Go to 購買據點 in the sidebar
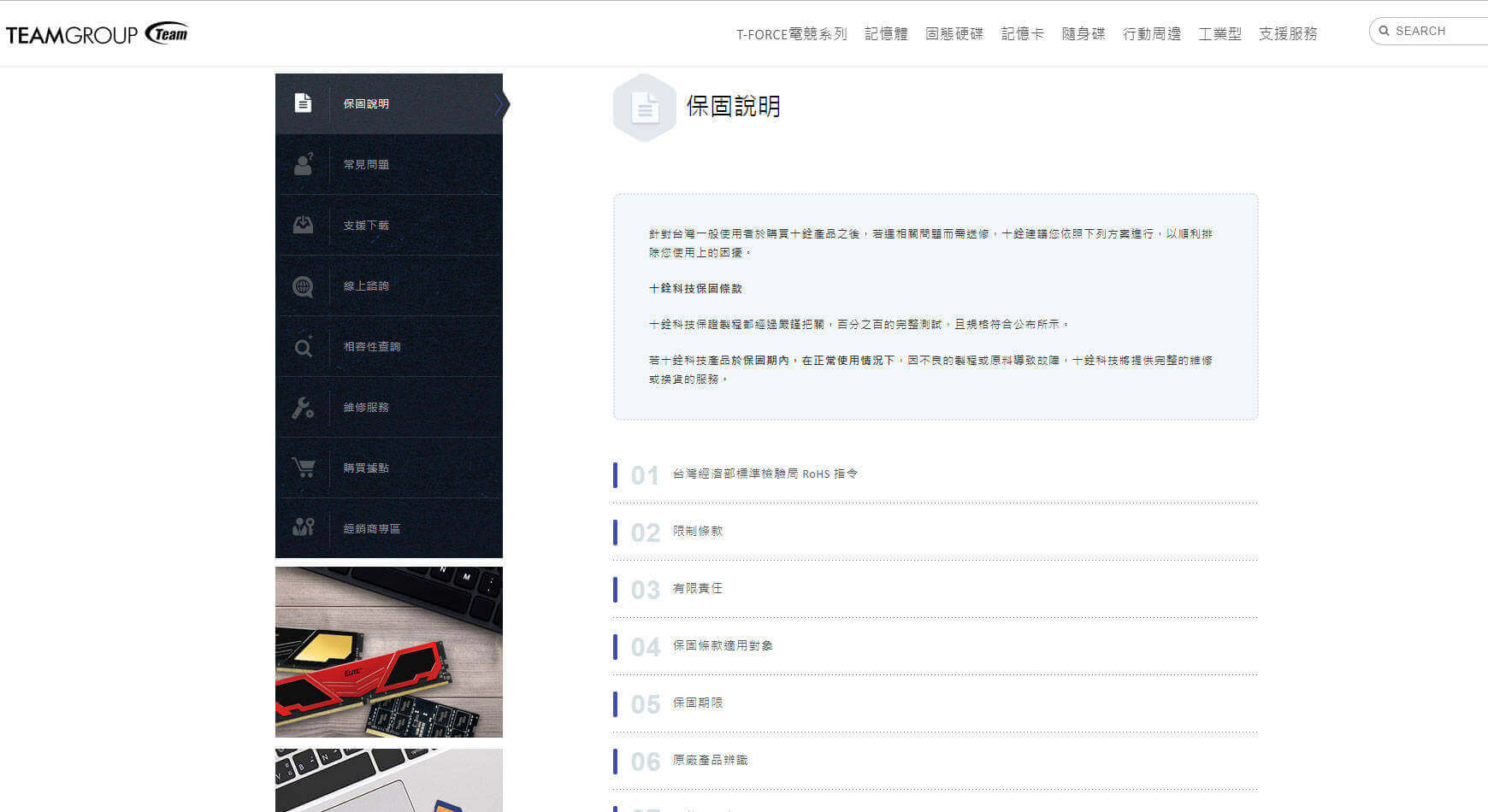The height and width of the screenshot is (812, 1488). click(389, 468)
